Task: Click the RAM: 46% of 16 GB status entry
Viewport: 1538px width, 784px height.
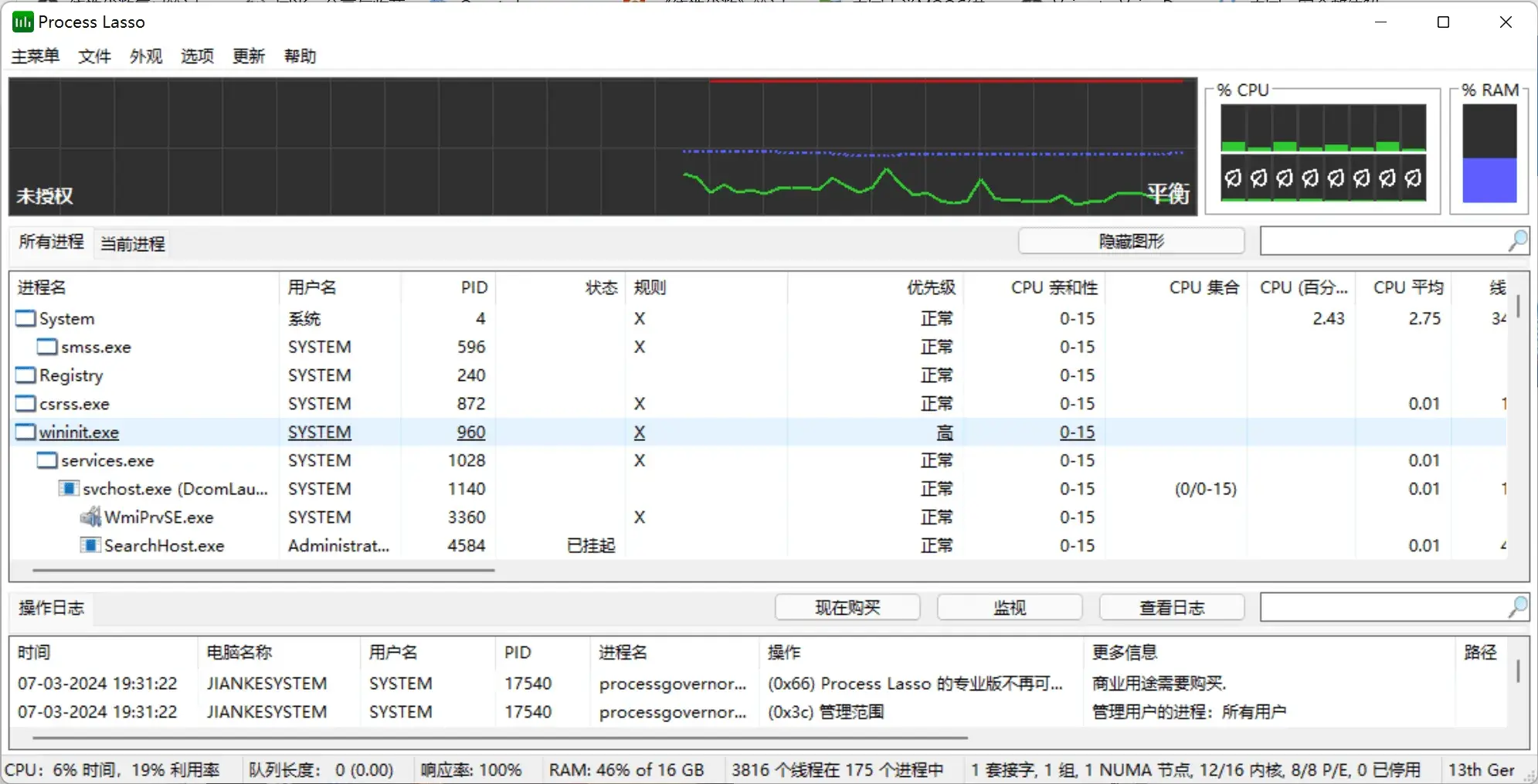Action: point(626,770)
